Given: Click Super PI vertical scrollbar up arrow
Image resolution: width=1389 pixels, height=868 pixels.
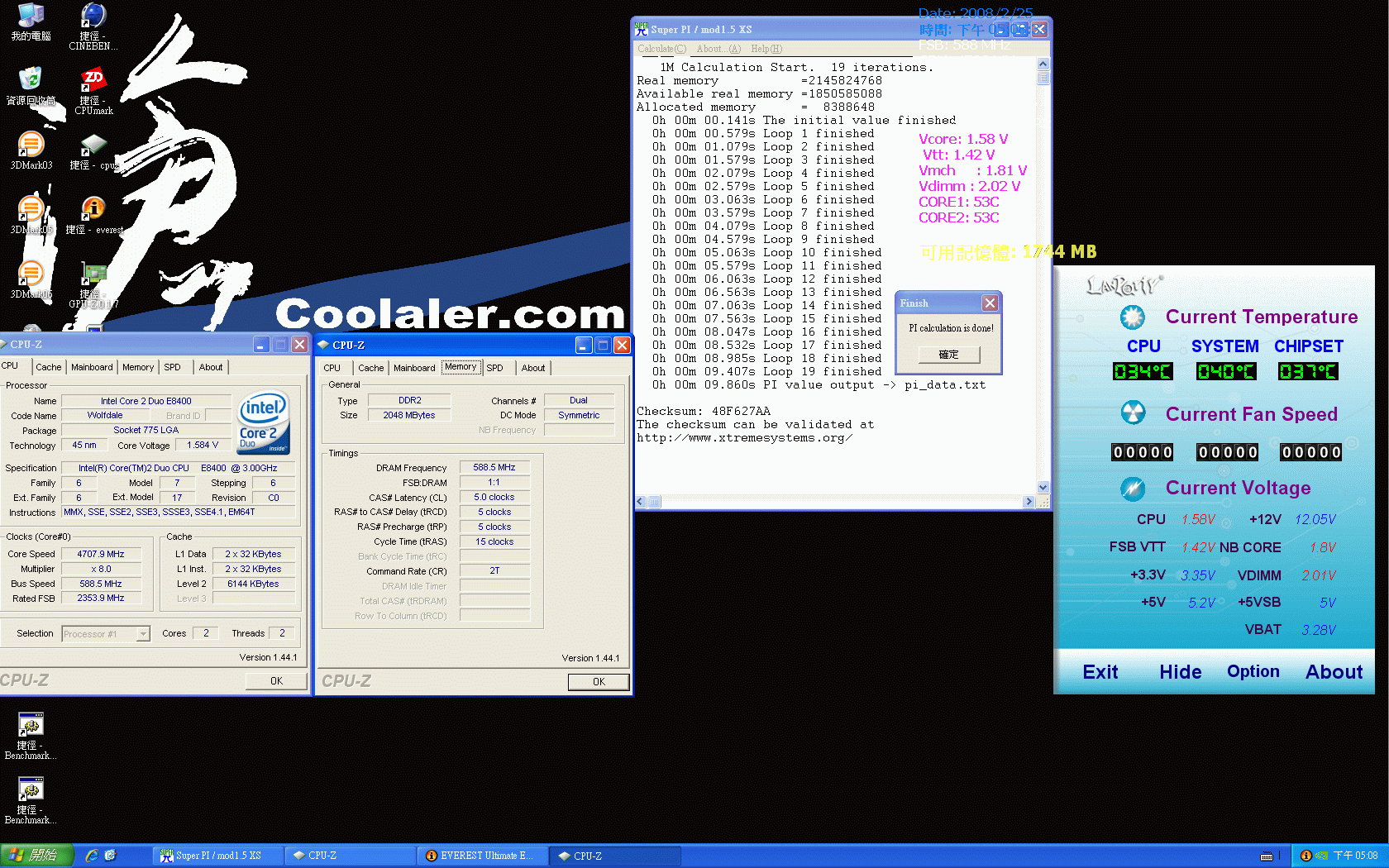Looking at the screenshot, I should (x=1043, y=64).
